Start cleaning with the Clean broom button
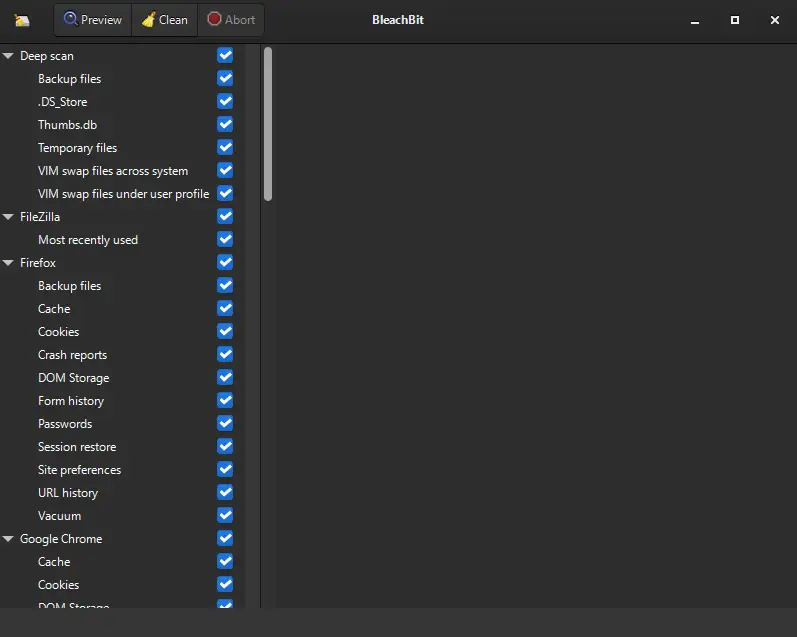Screen dimensions: 797x637 tap(165, 20)
